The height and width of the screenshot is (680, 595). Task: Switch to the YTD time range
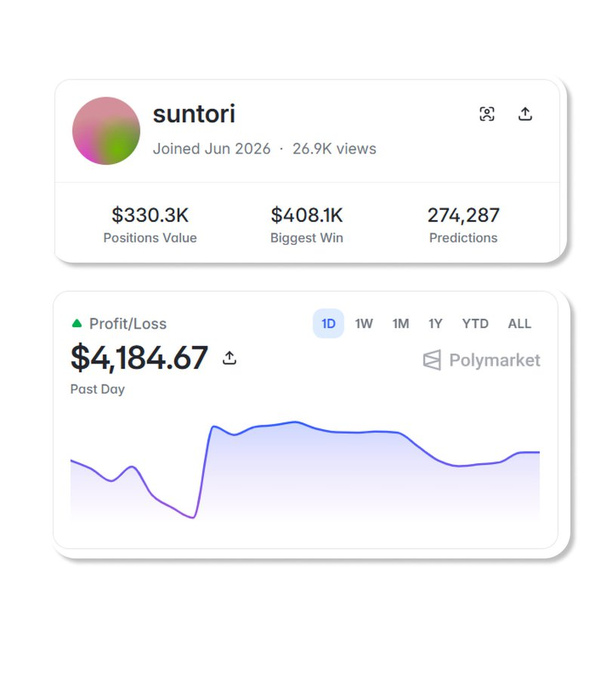(475, 324)
